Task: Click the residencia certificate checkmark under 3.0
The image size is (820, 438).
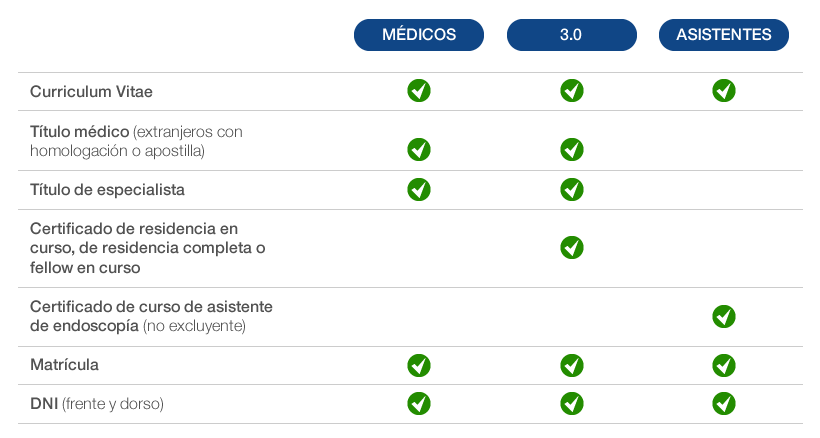Action: [572, 247]
